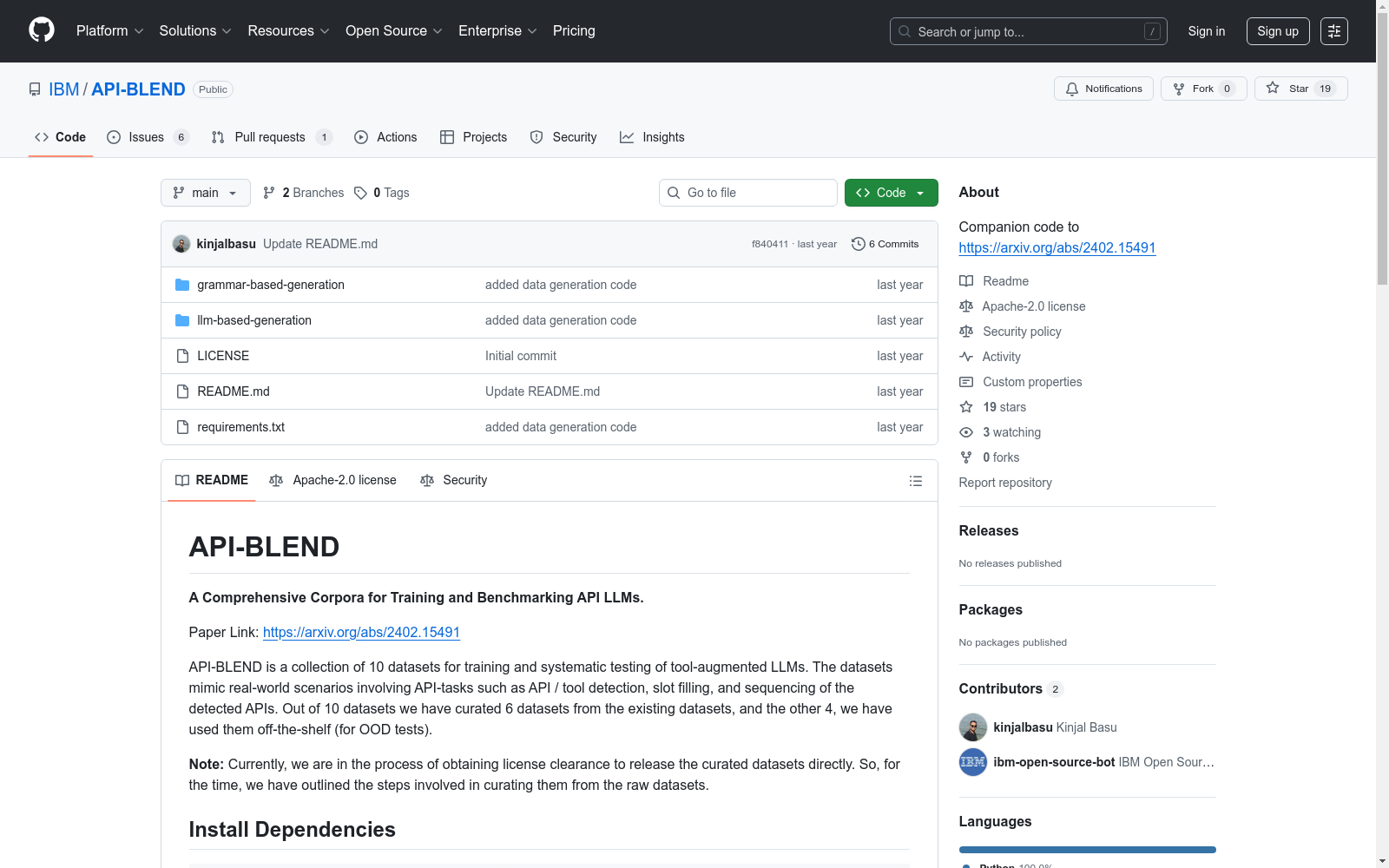Click the requirements.txt file icon

point(182,427)
